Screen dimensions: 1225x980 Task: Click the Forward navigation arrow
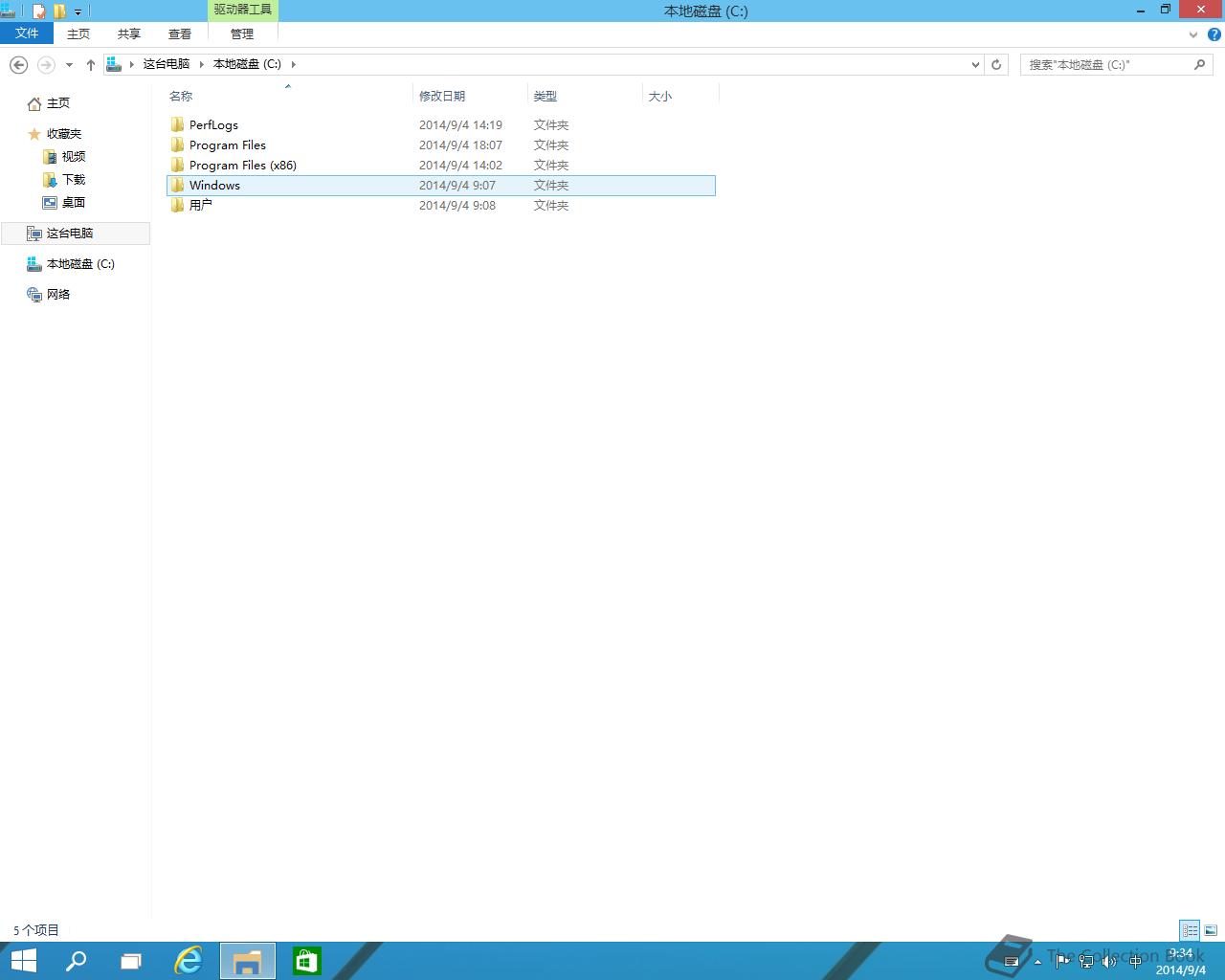pos(46,64)
